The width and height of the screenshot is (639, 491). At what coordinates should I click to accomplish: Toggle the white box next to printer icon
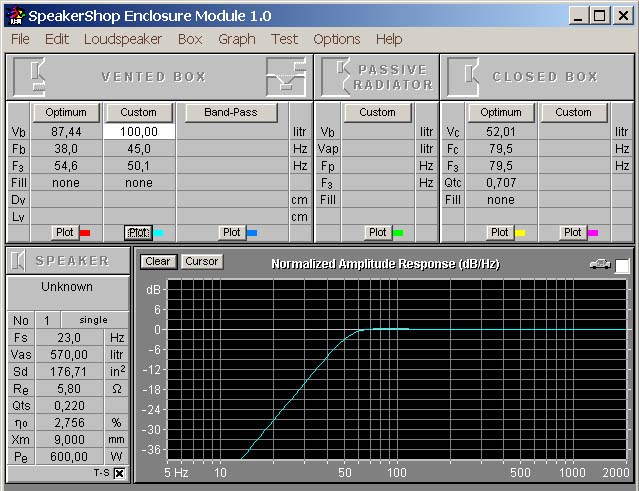click(622, 266)
